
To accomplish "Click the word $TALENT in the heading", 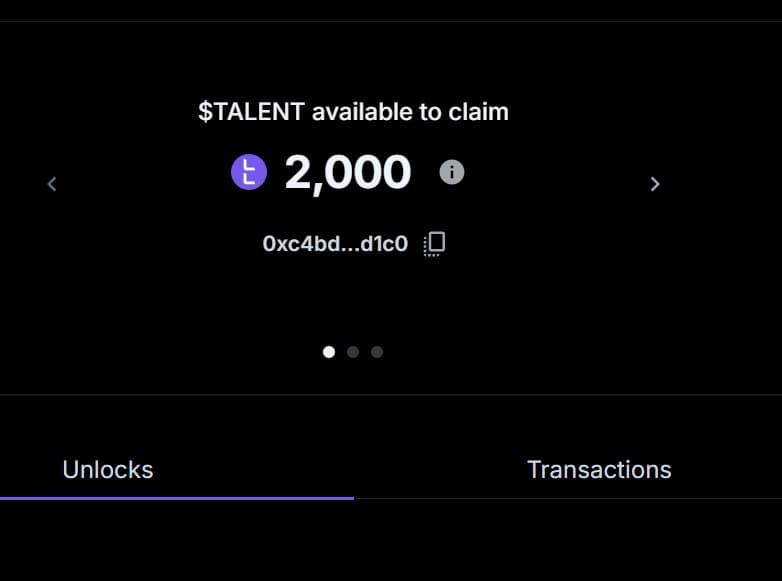I will pos(251,111).
